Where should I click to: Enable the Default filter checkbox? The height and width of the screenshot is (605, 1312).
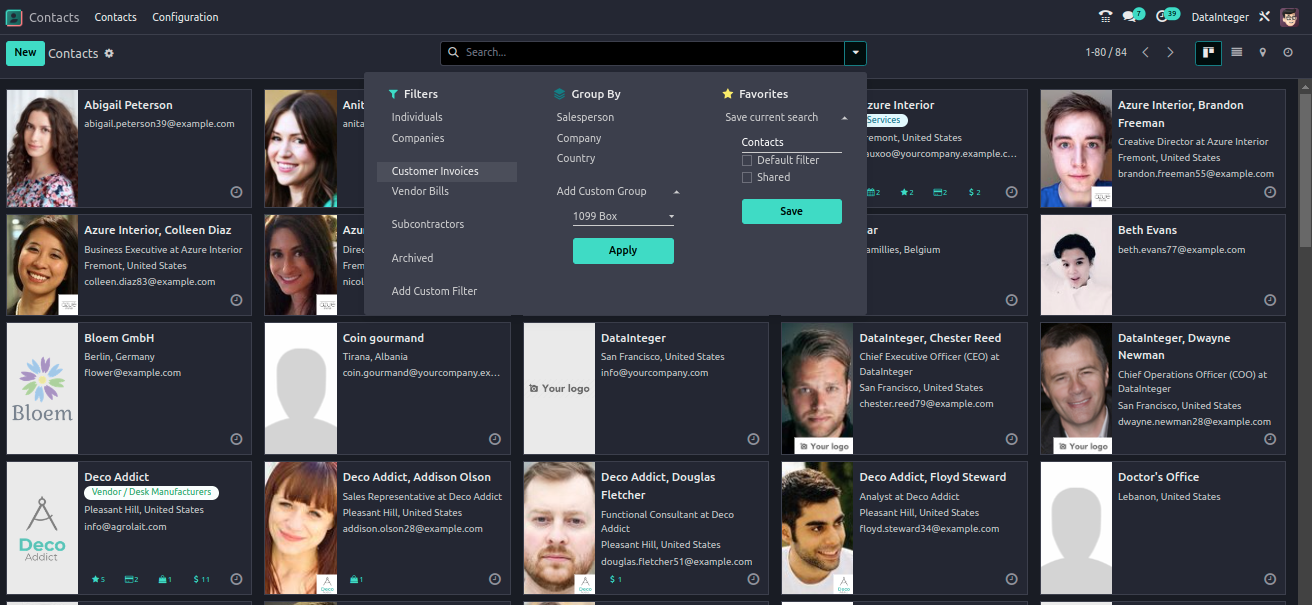pos(747,160)
